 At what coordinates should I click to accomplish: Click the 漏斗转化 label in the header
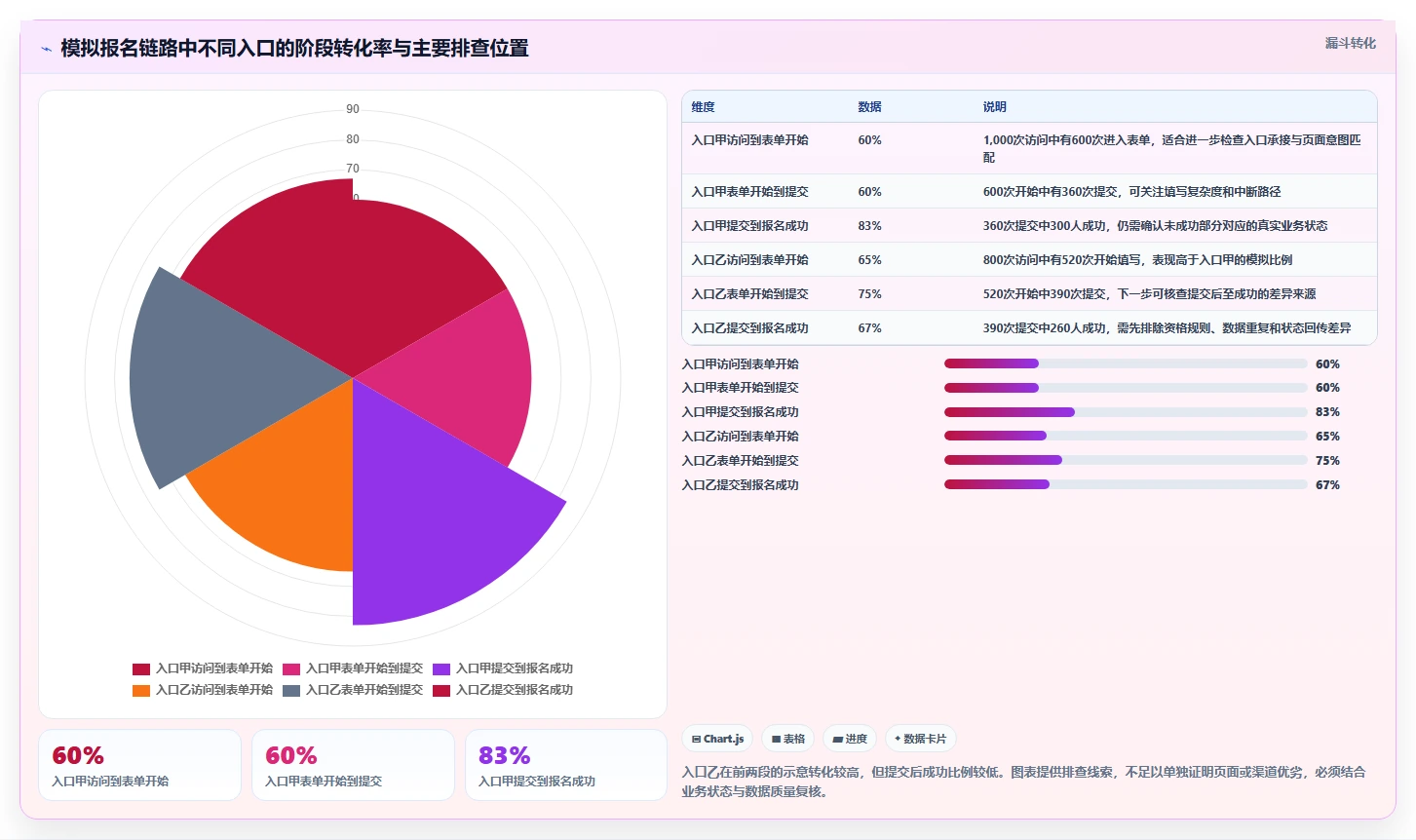click(x=1350, y=43)
